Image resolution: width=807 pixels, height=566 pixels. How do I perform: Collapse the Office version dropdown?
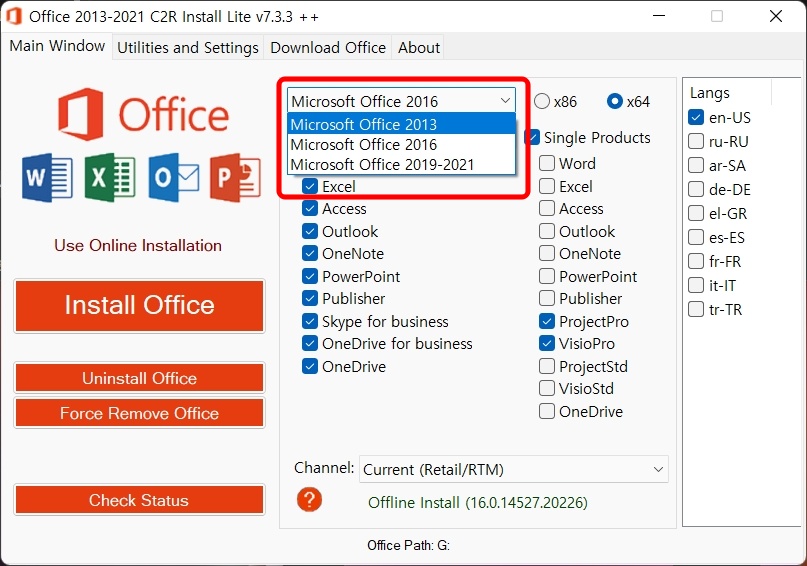tap(505, 101)
